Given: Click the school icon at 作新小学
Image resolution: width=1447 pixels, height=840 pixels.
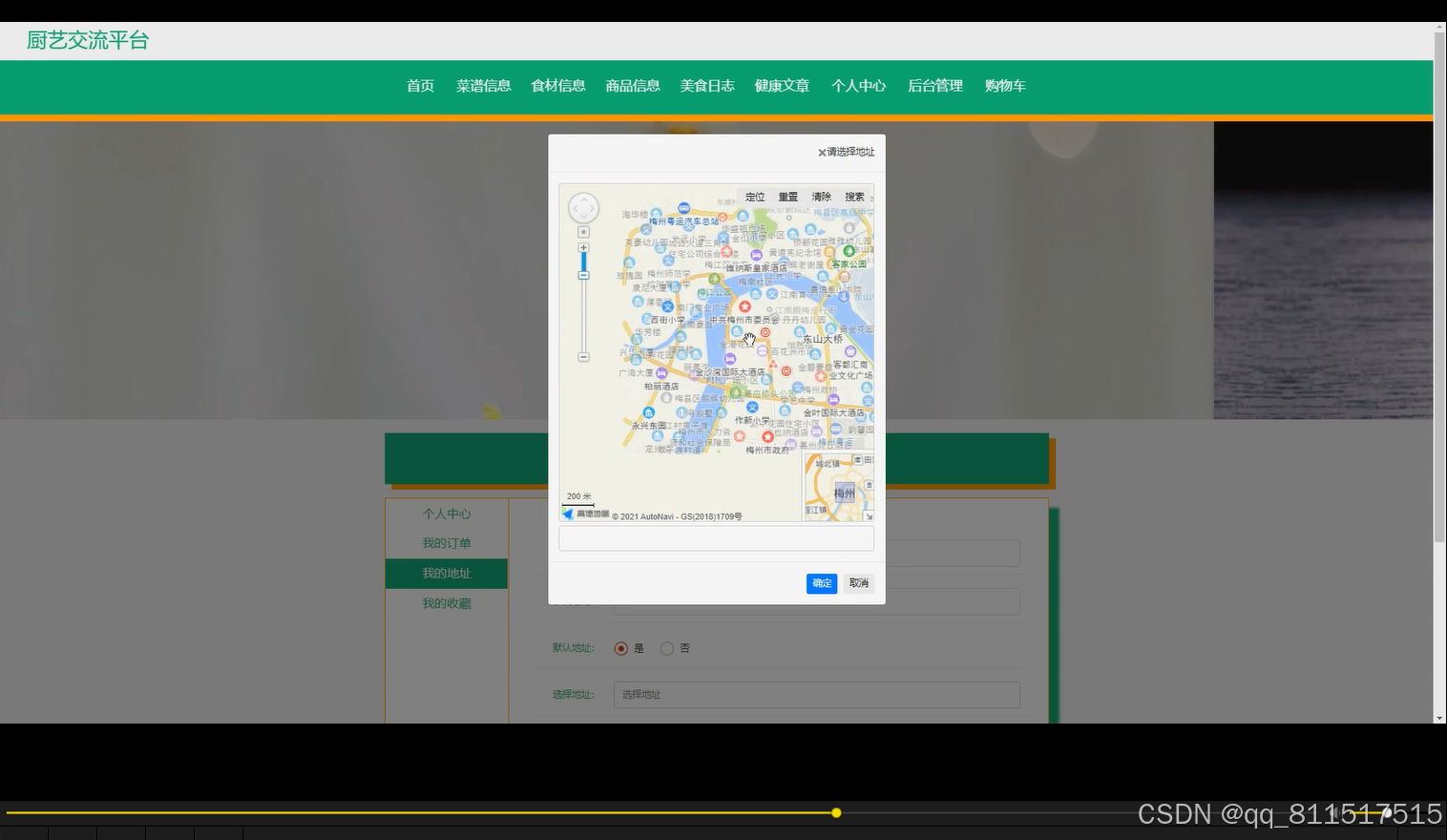Looking at the screenshot, I should click(x=752, y=408).
